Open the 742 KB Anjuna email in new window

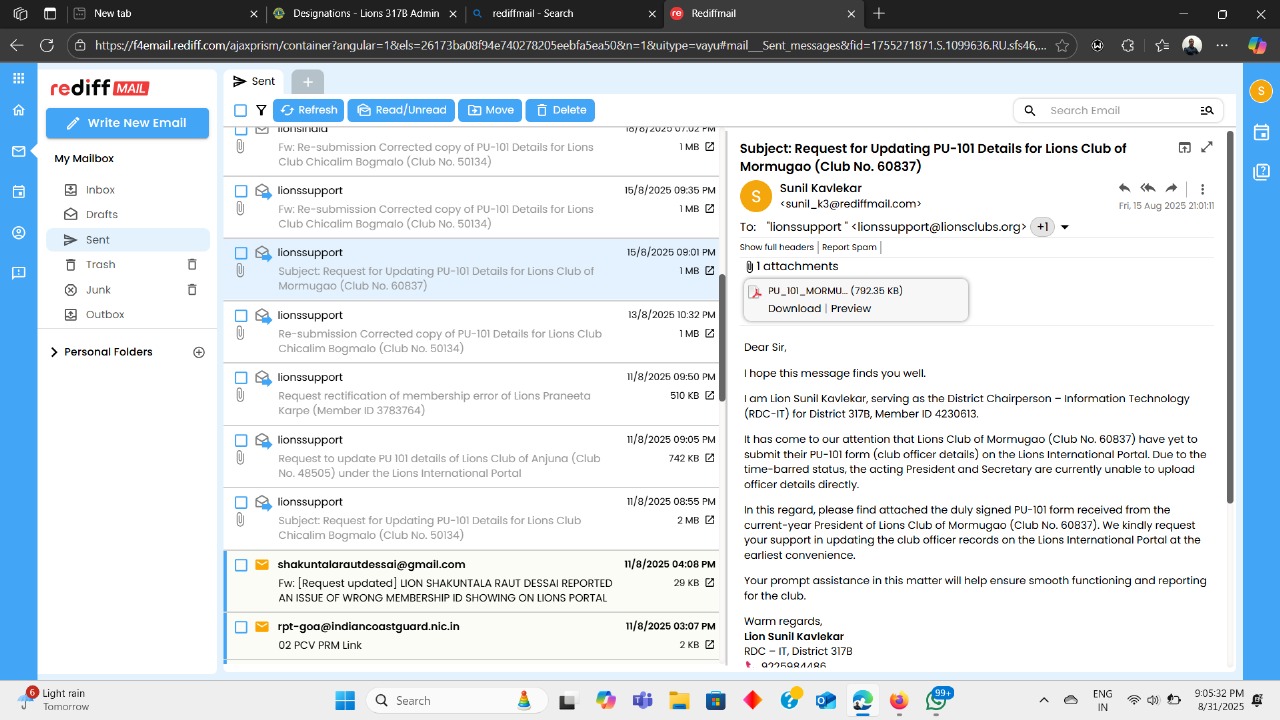(x=710, y=458)
